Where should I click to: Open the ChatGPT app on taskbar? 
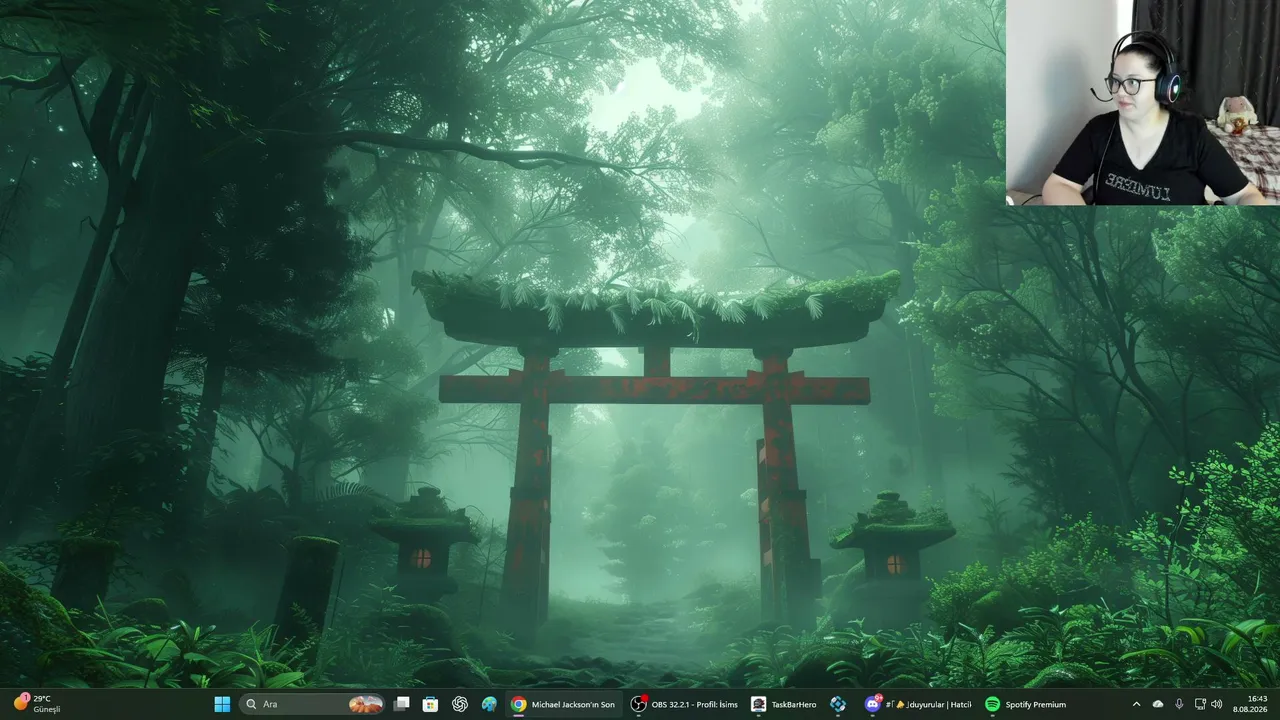[460, 704]
